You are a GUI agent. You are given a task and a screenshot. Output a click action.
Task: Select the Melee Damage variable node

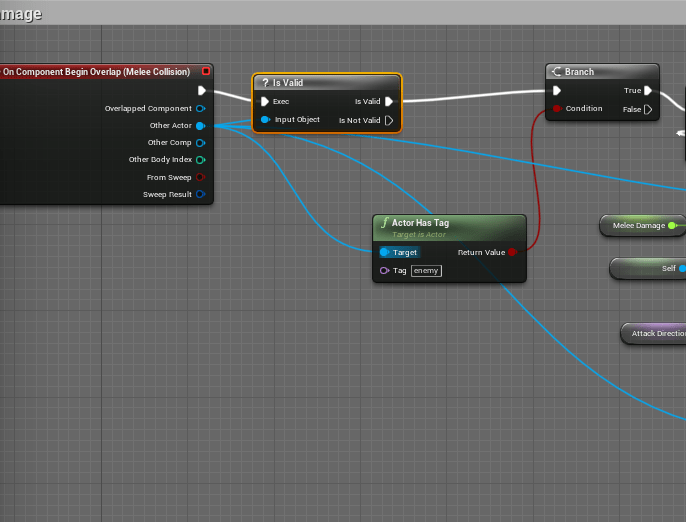pos(639,225)
